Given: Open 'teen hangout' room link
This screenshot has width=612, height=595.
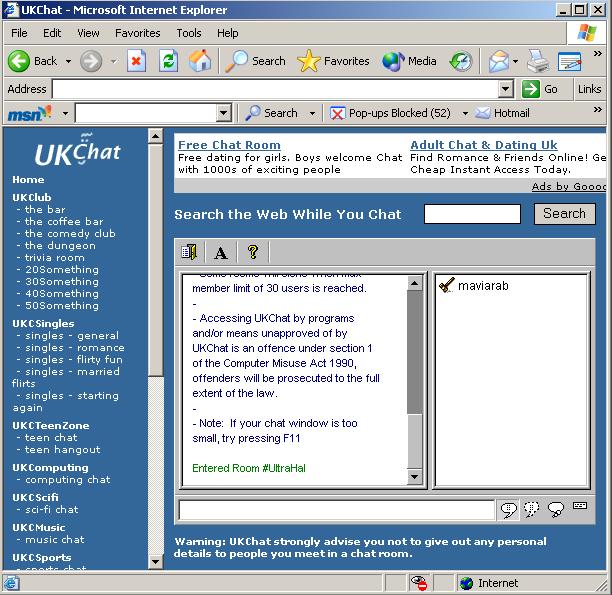Looking at the screenshot, I should click(x=62, y=450).
